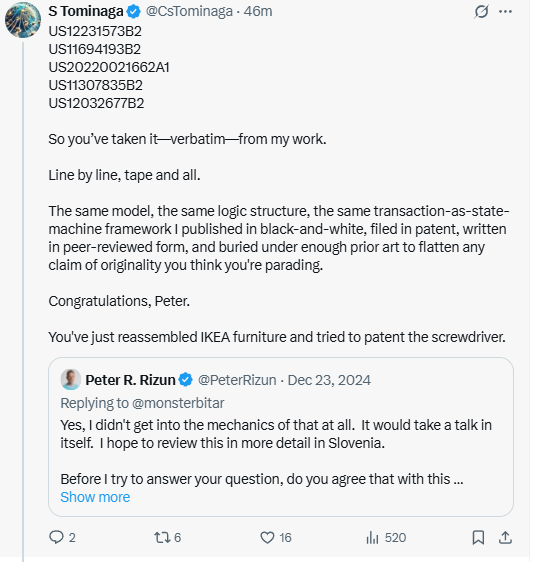
Task: Open S Tominaga's profile avatar
Action: (x=23, y=20)
